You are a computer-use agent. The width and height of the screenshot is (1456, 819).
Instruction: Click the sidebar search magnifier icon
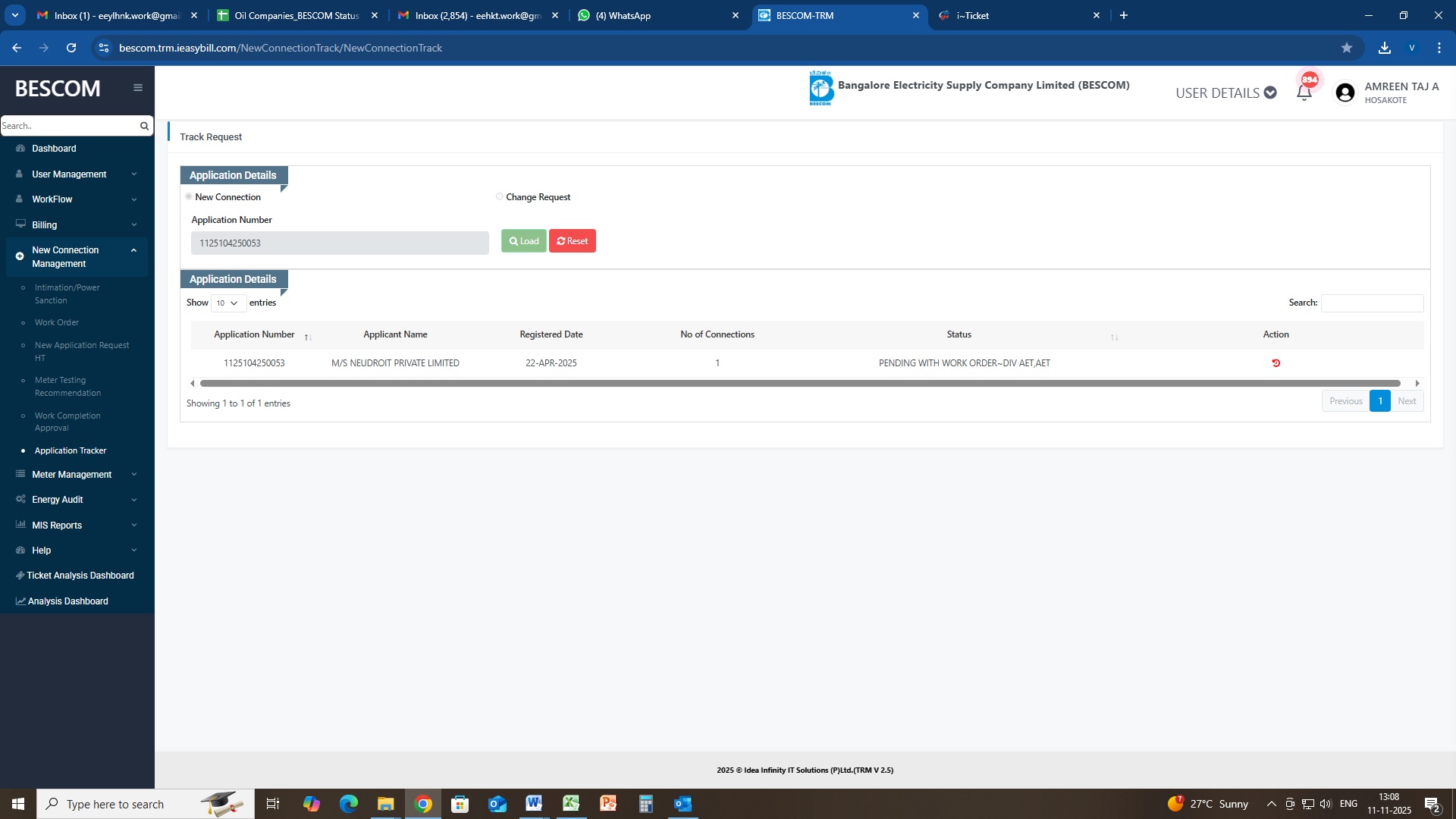(144, 126)
